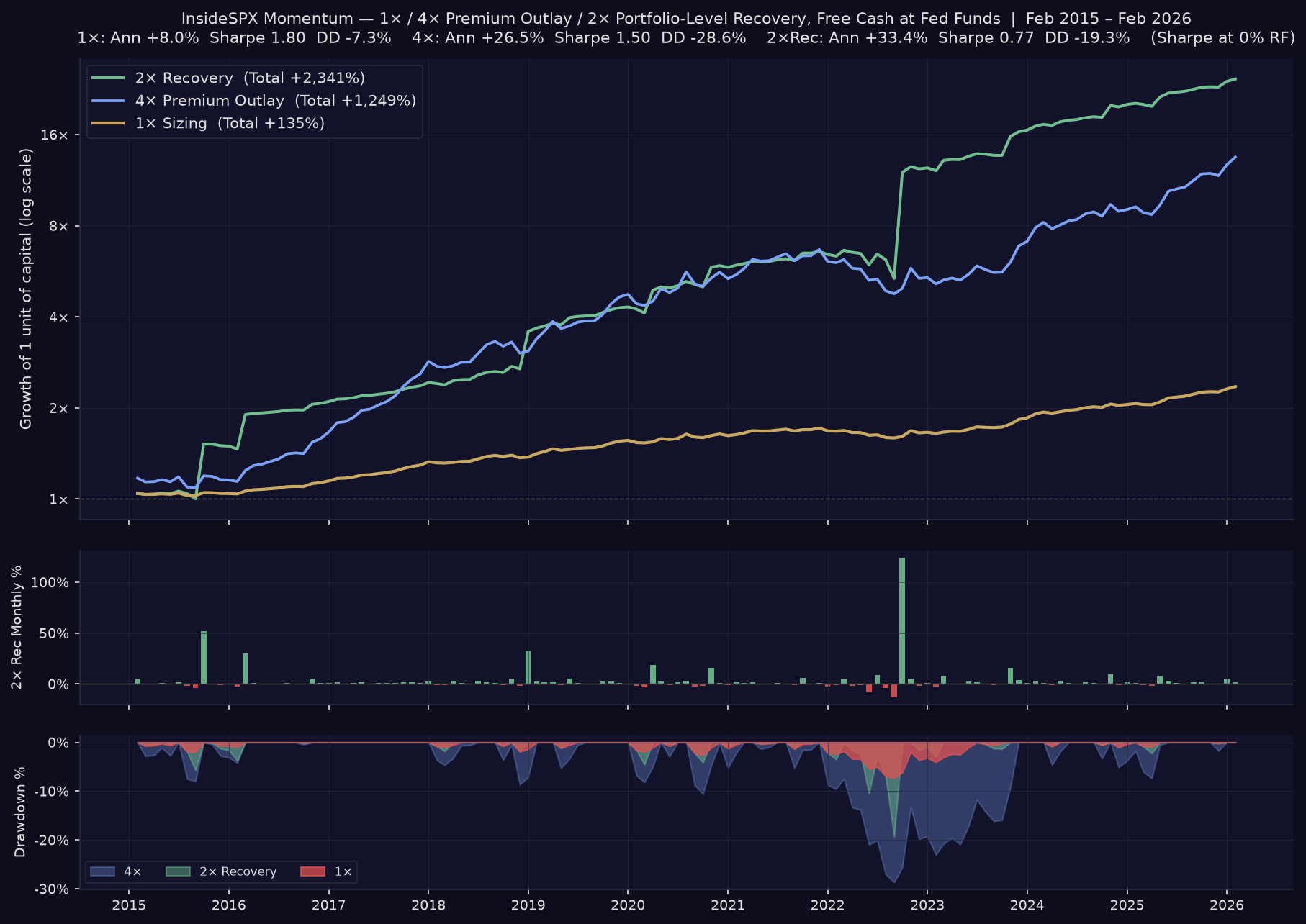This screenshot has width=1306, height=924.
Task: Click the '2020' x-axis label
Action: coord(628,905)
